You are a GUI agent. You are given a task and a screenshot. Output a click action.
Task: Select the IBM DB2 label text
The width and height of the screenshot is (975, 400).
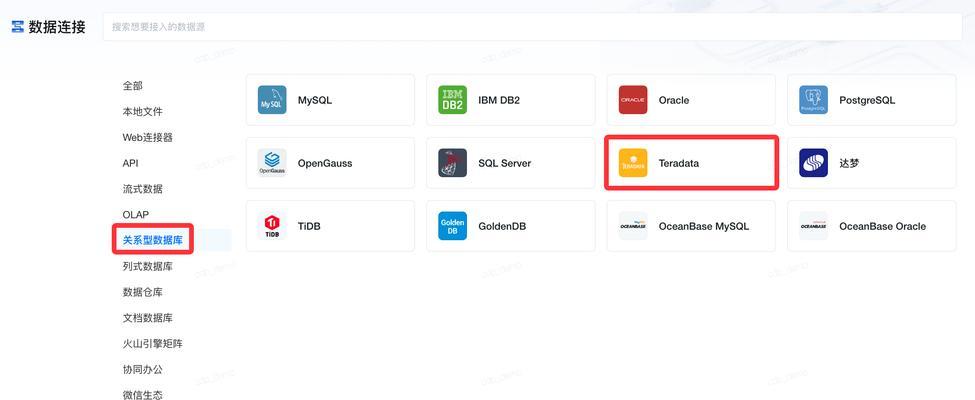(x=499, y=100)
